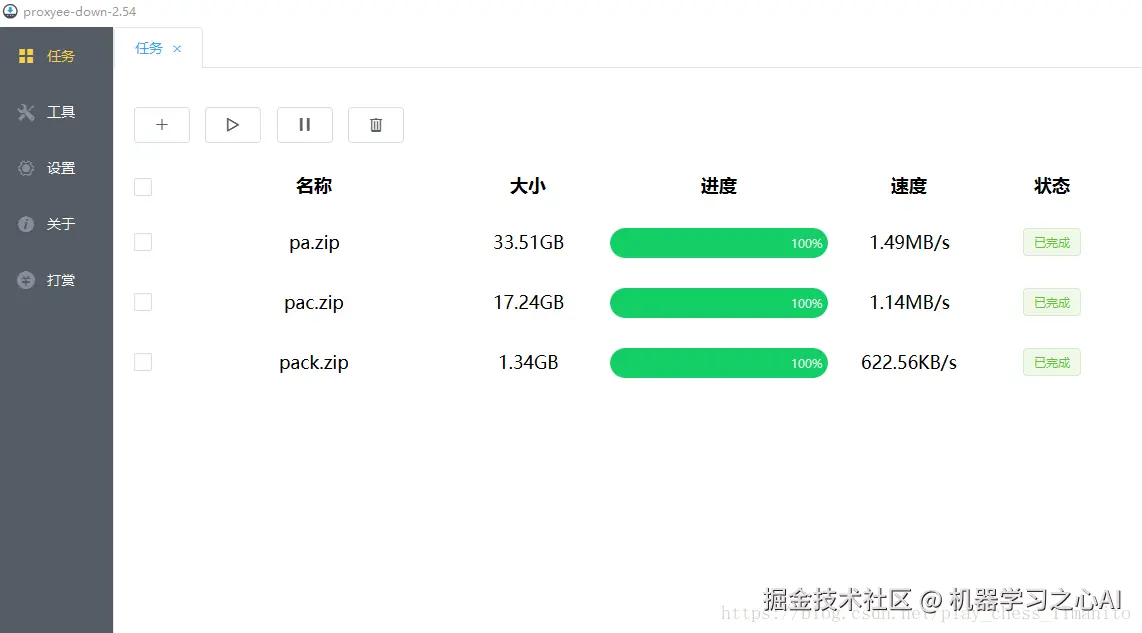Sort tasks by 名称 column
This screenshot has height=633, width=1142.
pyautogui.click(x=313, y=186)
